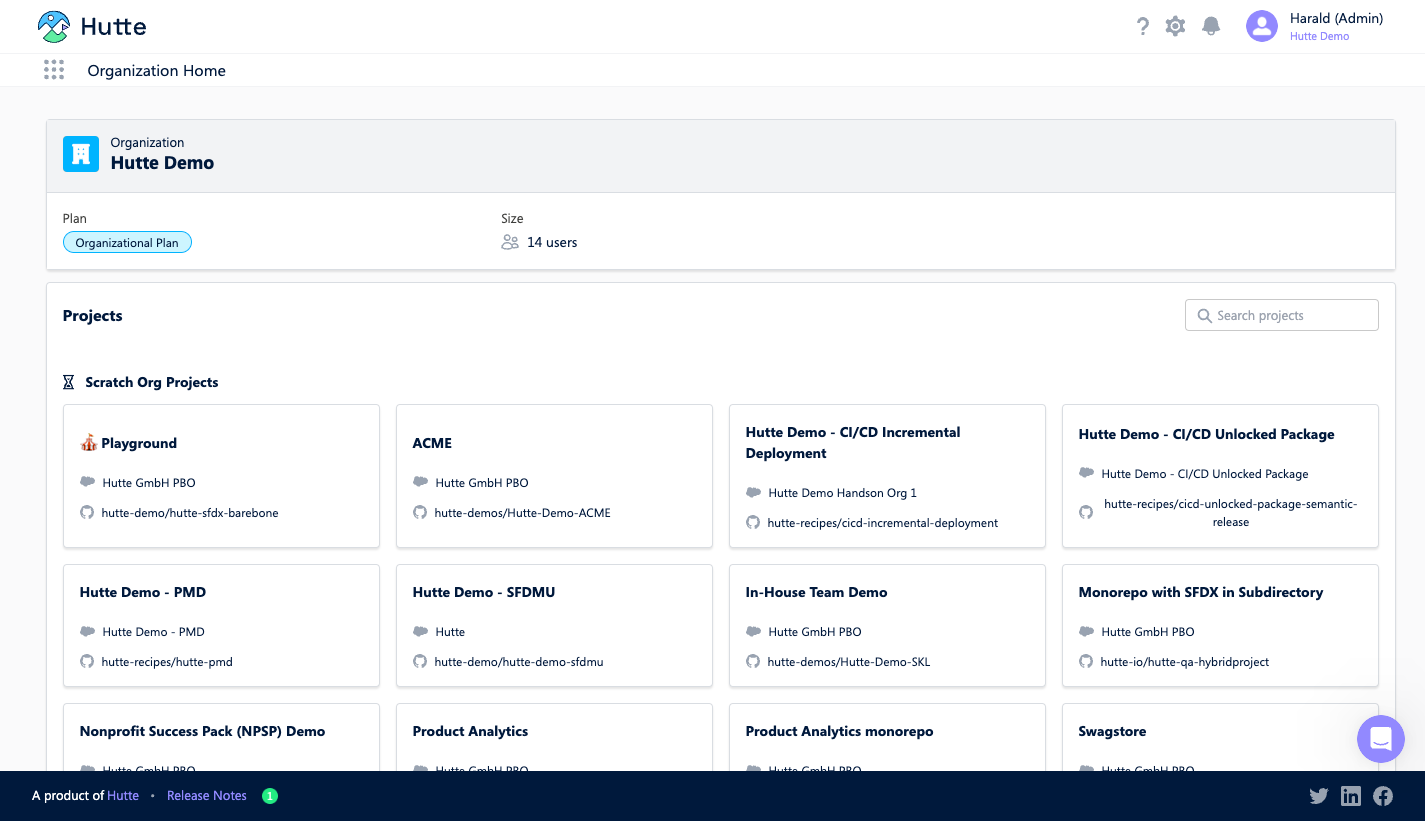Open the app launcher grid icon

click(x=54, y=70)
